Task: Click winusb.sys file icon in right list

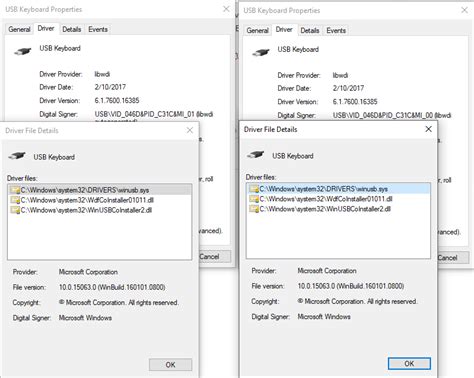Action: 254,189
